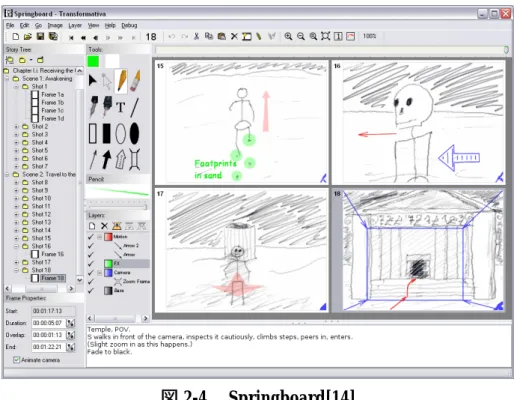The image size is (514, 400).
Task: Click the Cut scissors icon in toolbar
Action: (x=197, y=36)
